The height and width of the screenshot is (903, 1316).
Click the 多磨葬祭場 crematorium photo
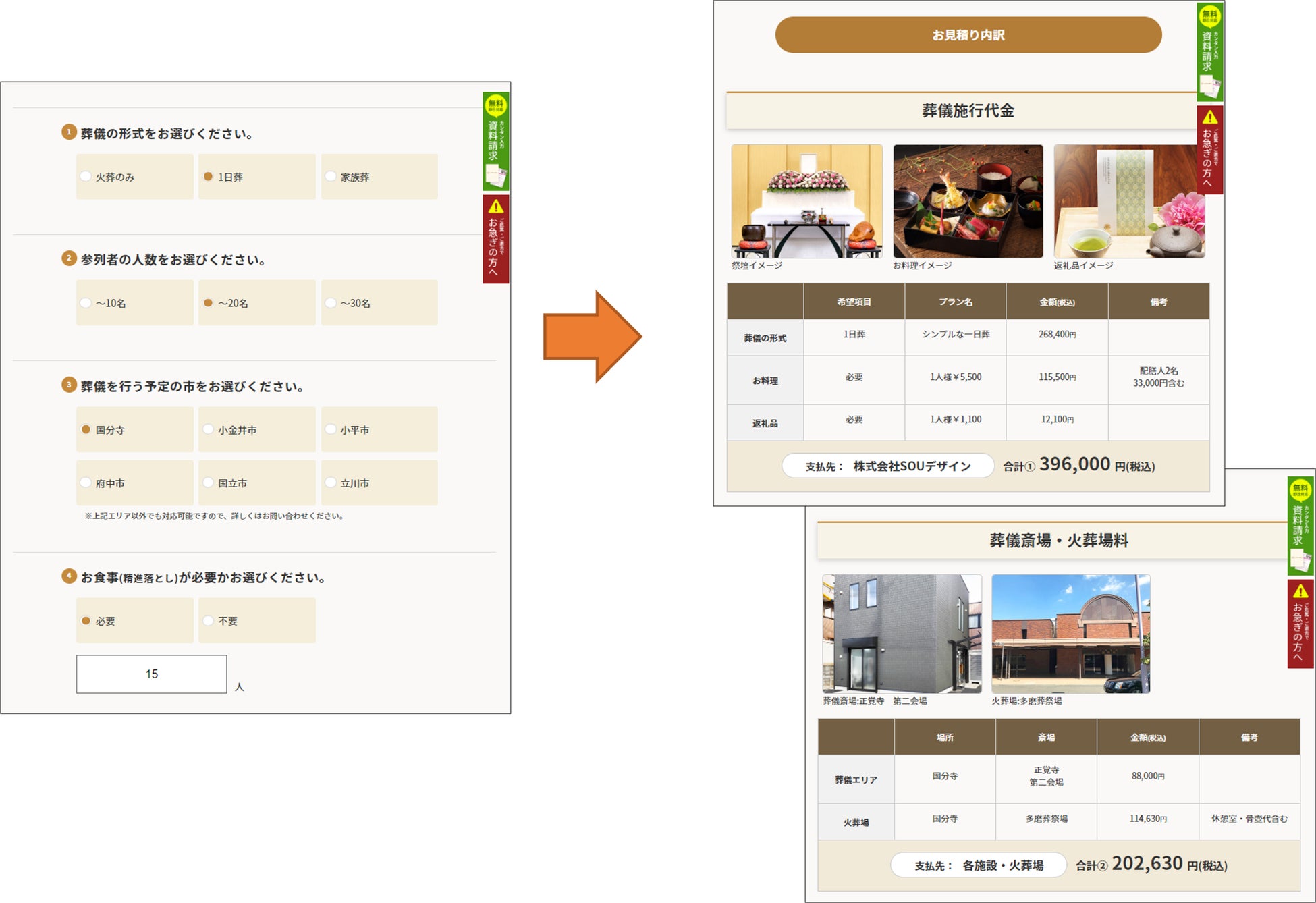[x=1070, y=634]
